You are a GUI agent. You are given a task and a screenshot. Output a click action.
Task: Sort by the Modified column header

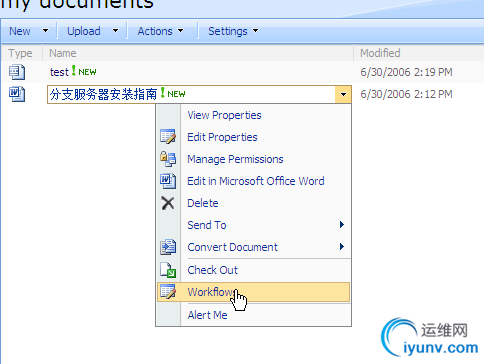(380, 53)
